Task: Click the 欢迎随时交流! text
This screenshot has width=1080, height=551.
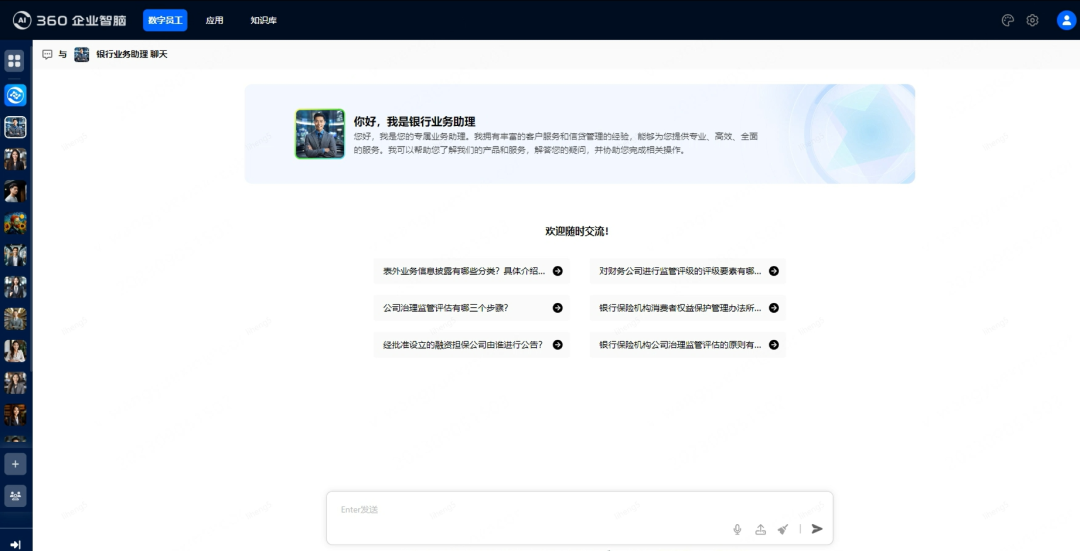Action: [x=577, y=231]
